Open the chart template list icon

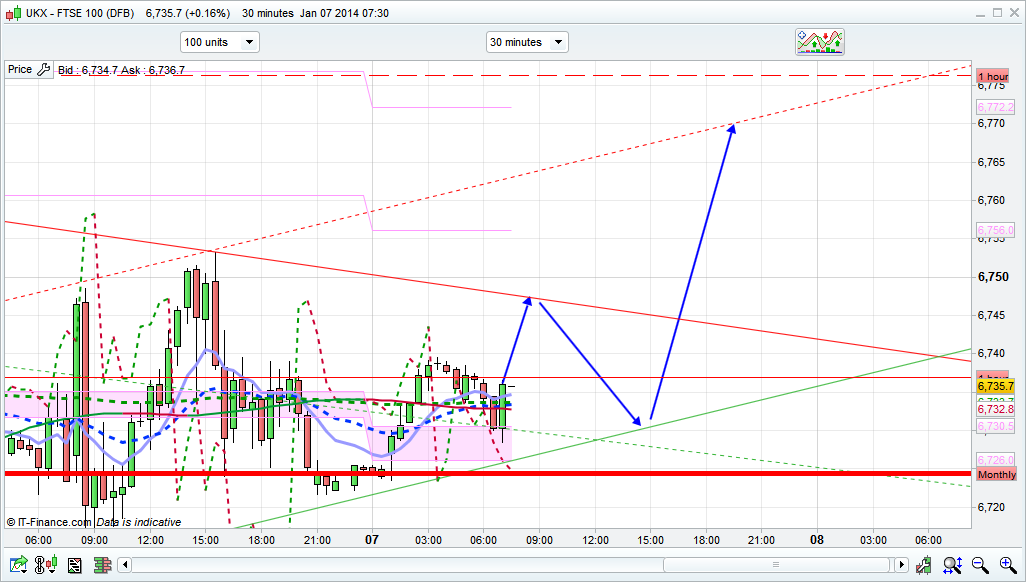point(73,566)
